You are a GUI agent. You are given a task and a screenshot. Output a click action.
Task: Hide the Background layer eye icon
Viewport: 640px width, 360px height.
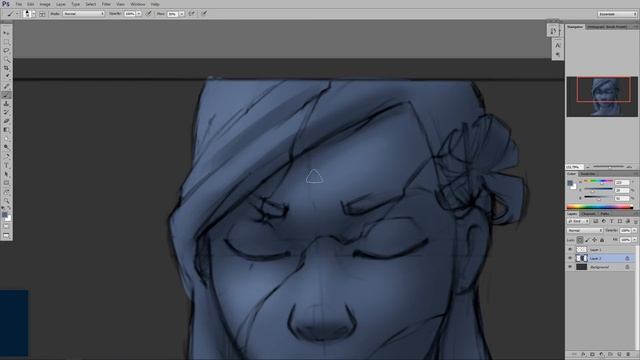tap(570, 267)
